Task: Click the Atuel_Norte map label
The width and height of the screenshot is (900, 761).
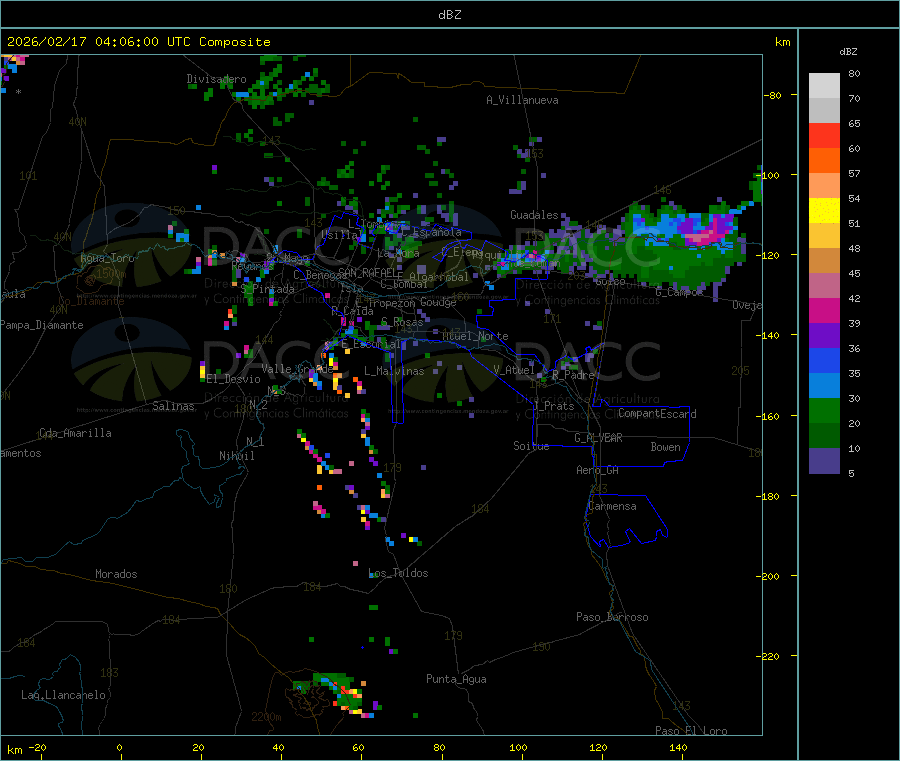Action: 475,336
